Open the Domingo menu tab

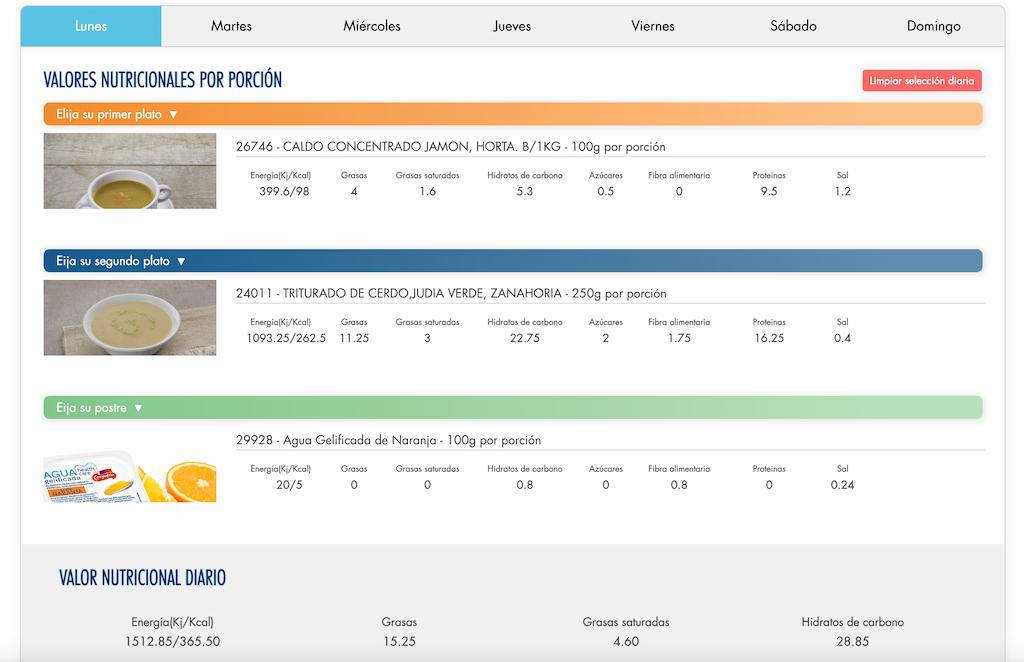[x=933, y=25]
